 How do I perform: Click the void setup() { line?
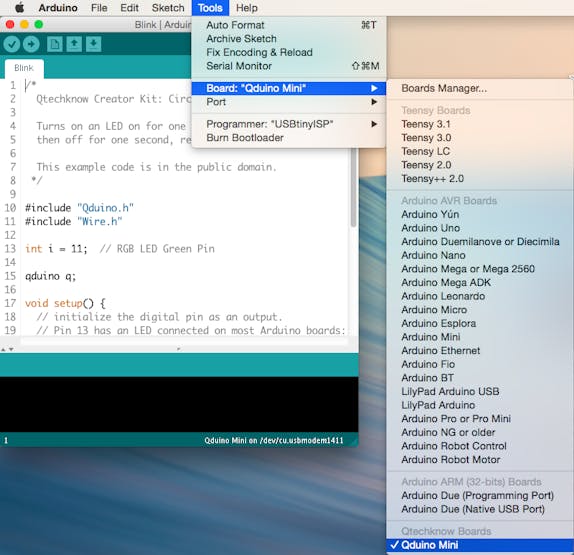[65, 303]
